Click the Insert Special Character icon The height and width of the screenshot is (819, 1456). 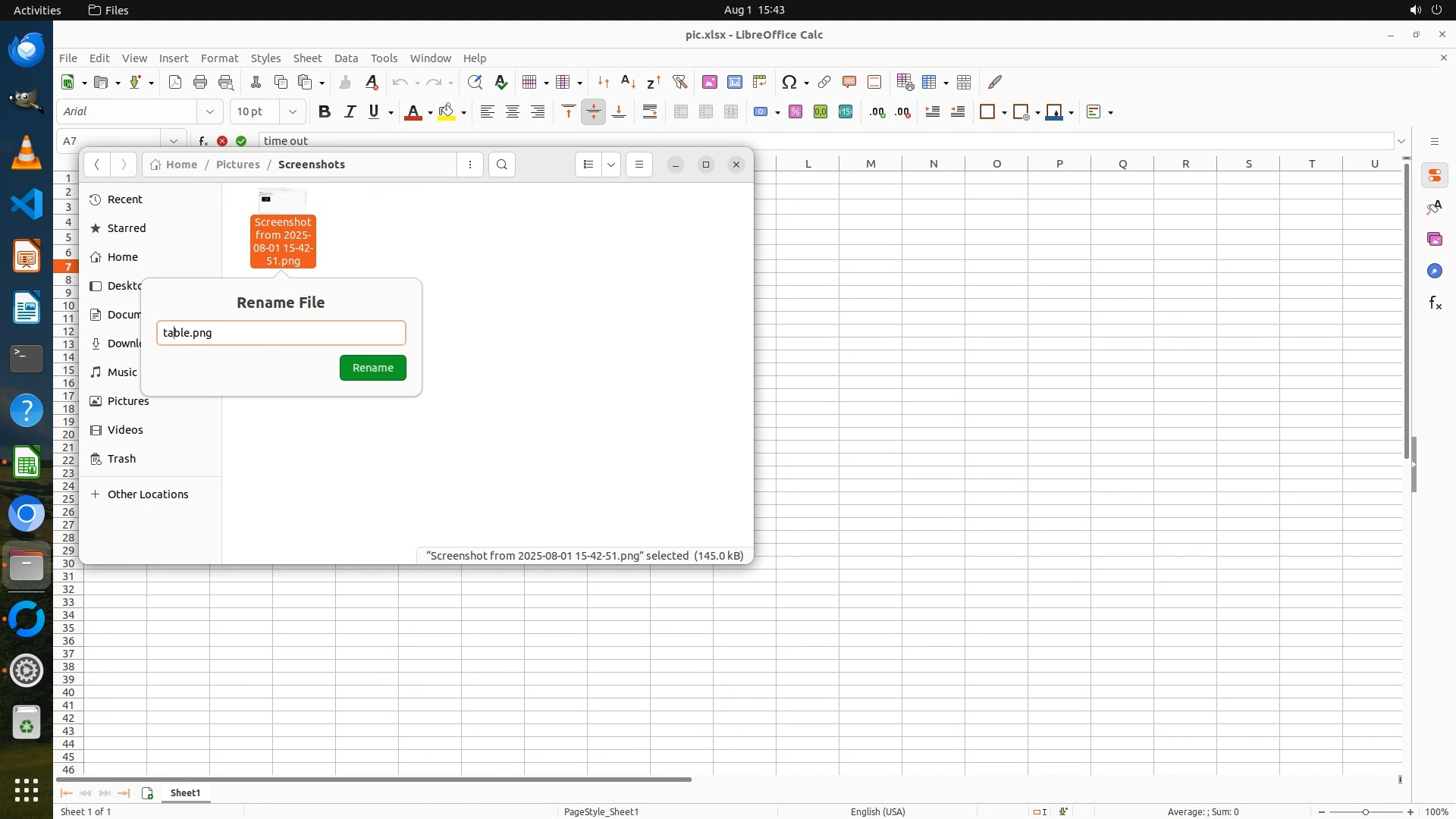(789, 82)
